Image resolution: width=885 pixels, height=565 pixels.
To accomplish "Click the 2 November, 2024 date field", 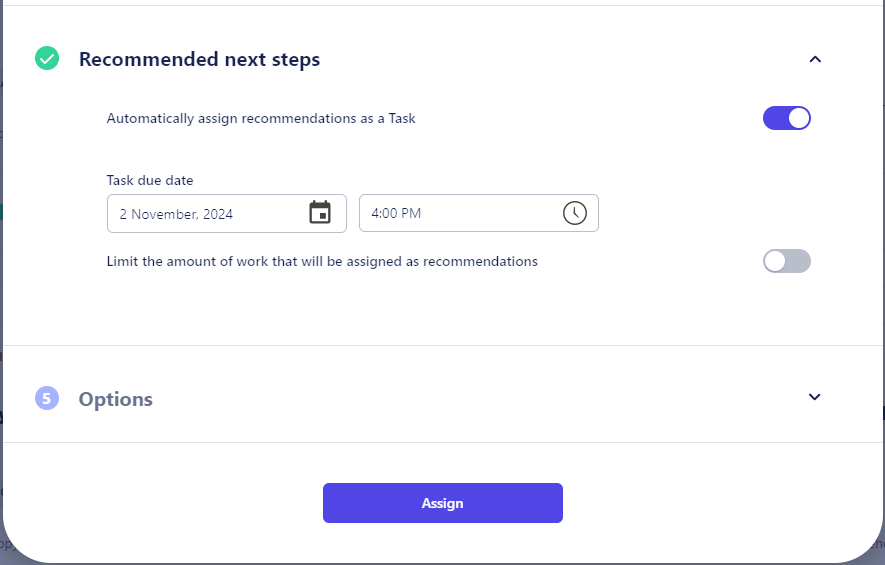I will 226,213.
